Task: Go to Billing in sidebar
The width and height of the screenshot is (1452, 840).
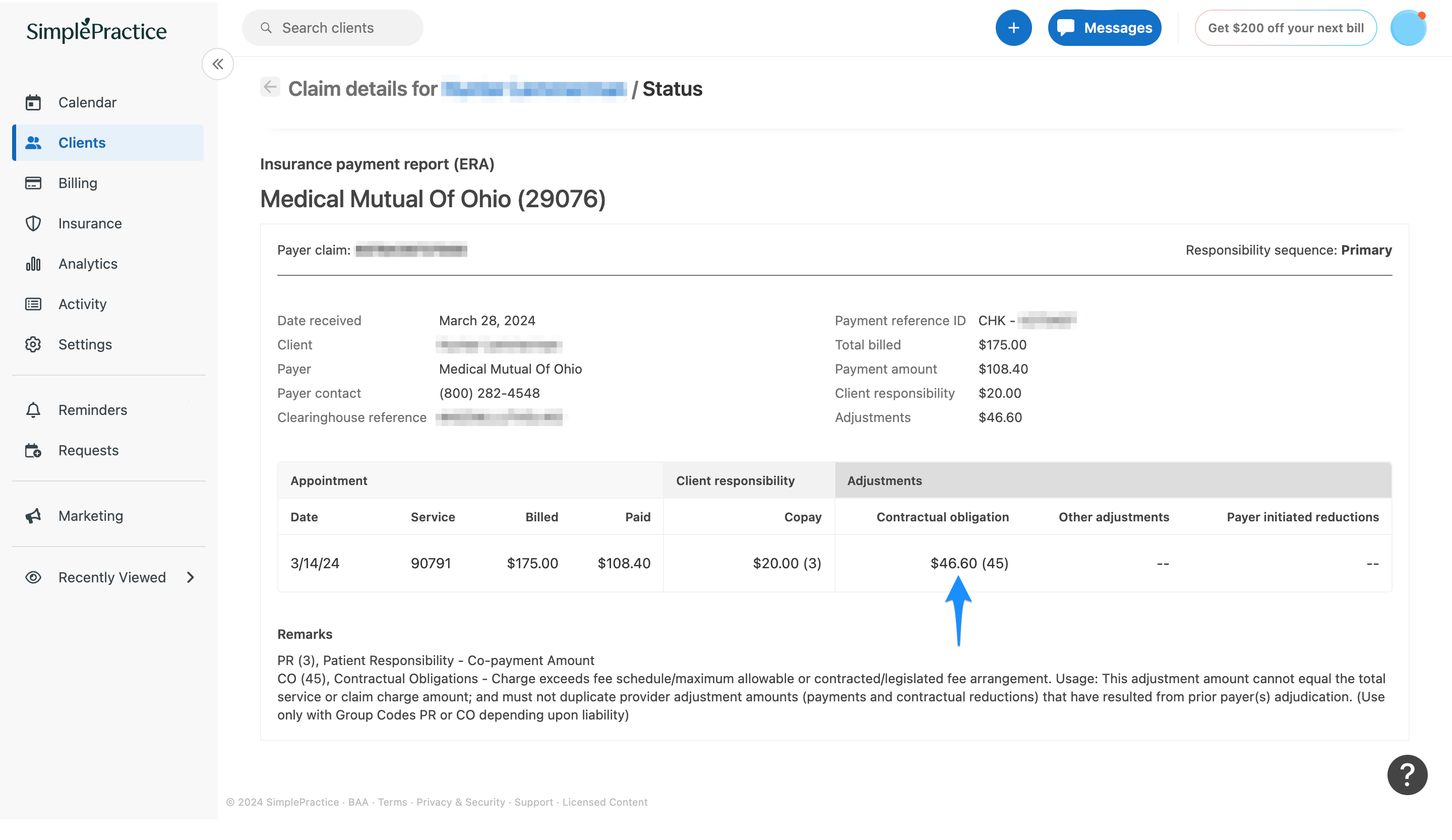Action: click(108, 183)
